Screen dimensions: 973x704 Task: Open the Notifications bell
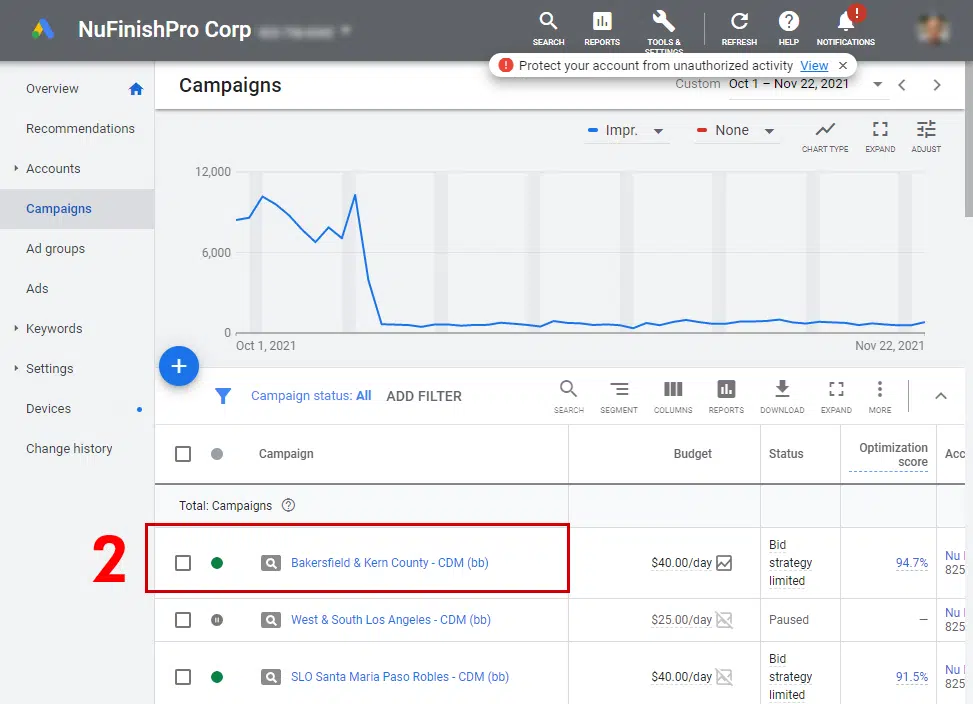[846, 27]
